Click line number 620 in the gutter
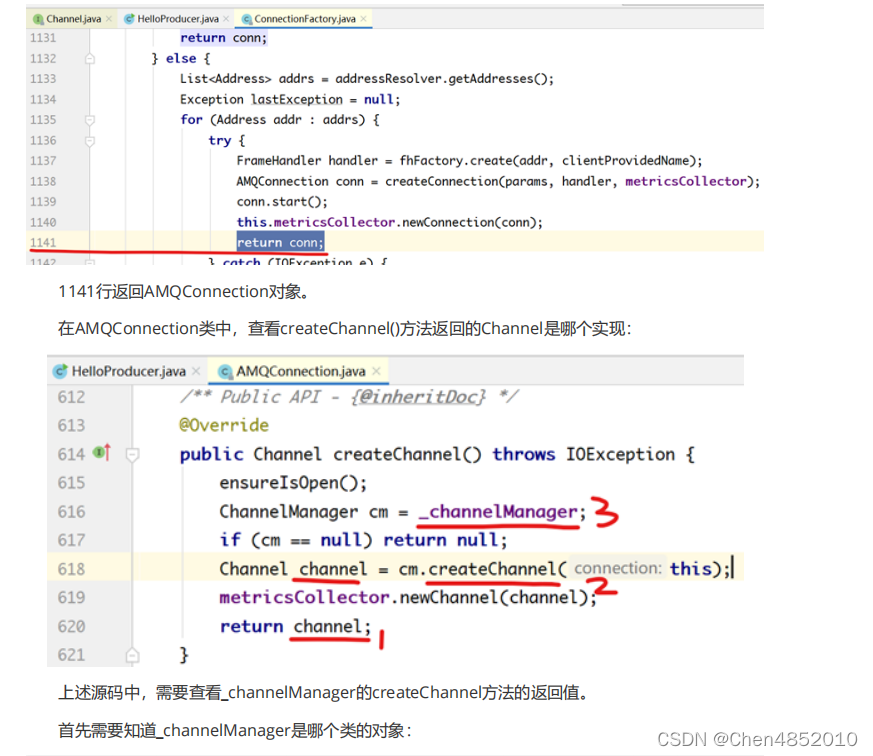This screenshot has height=756, width=873. coord(71,626)
